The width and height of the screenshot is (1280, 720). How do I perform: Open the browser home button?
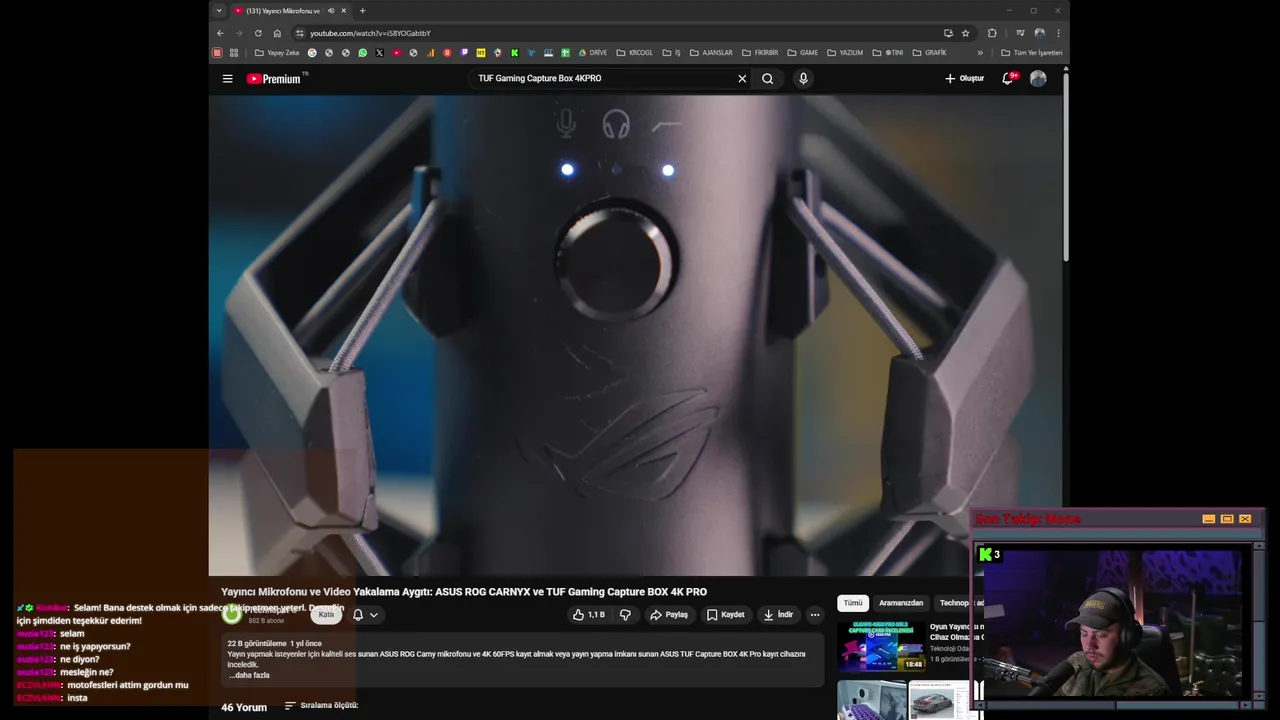click(x=277, y=33)
